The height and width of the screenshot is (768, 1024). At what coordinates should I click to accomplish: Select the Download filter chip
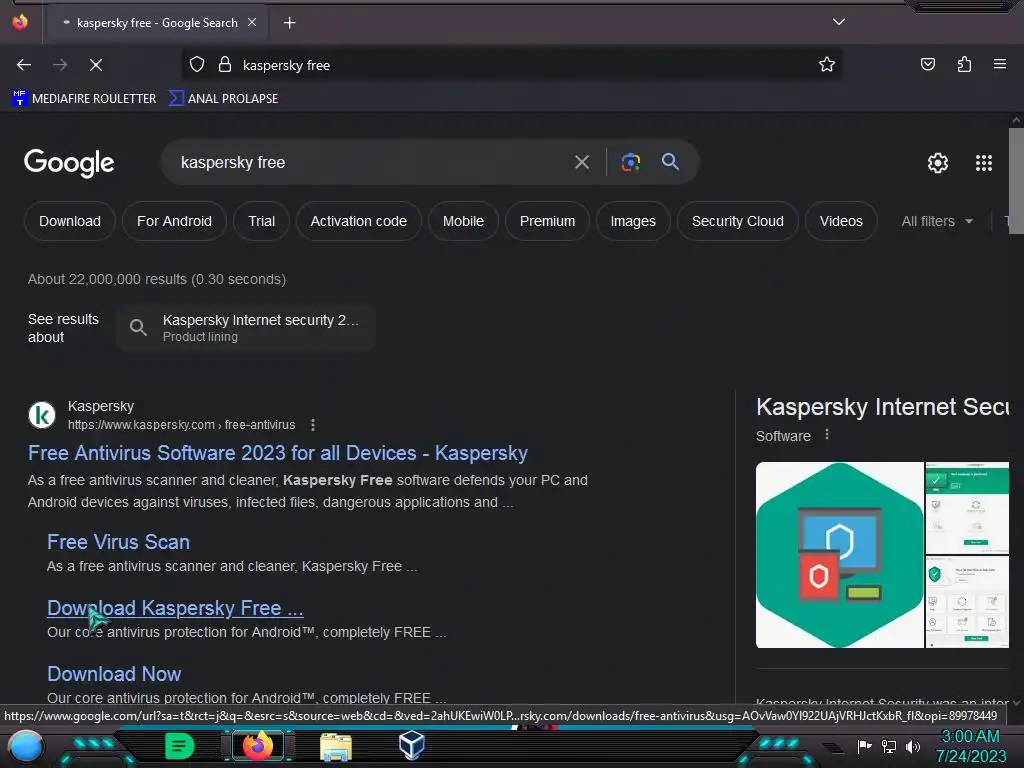click(70, 221)
